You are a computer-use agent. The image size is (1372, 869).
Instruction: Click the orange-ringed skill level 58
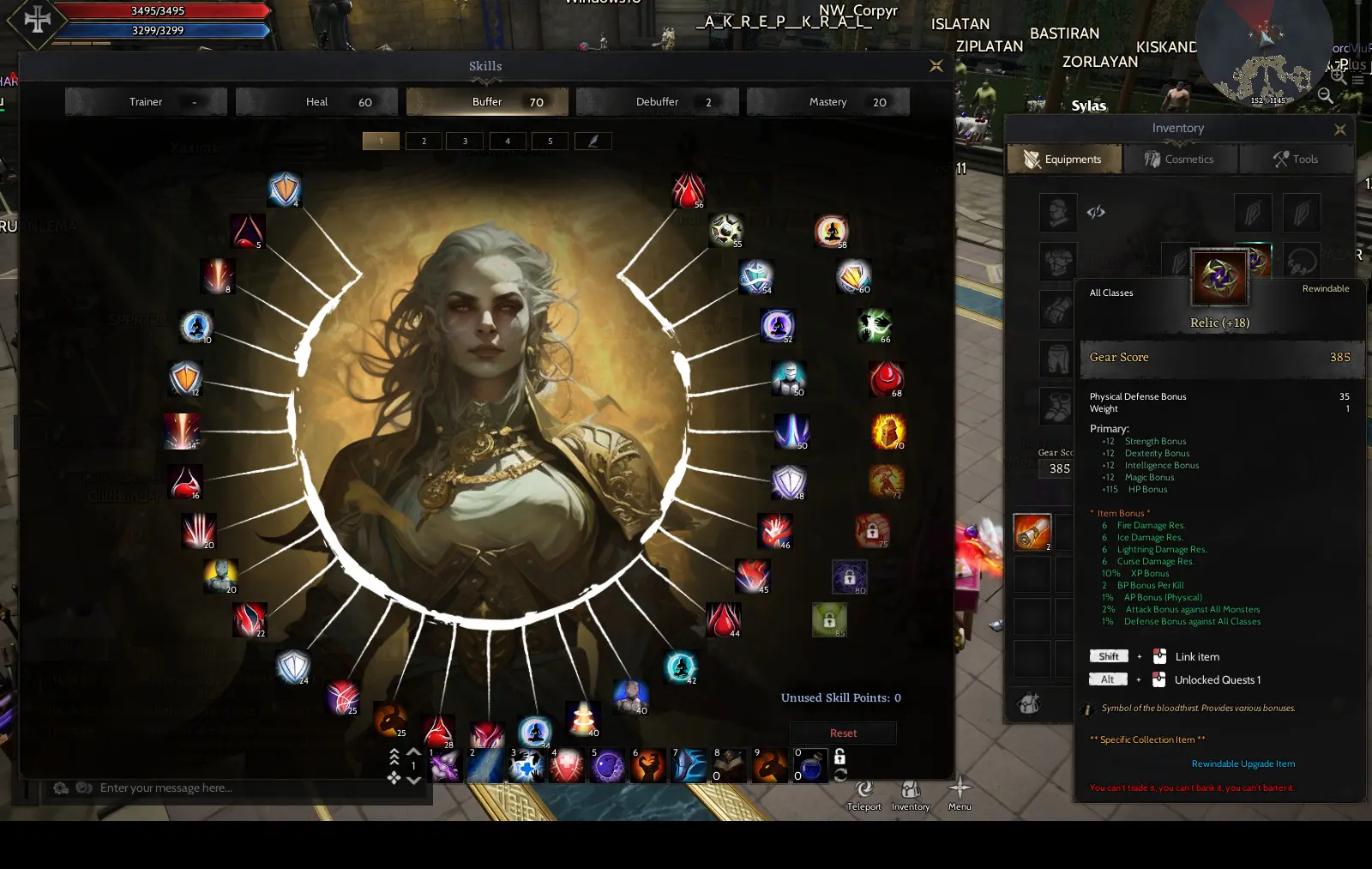click(x=831, y=232)
